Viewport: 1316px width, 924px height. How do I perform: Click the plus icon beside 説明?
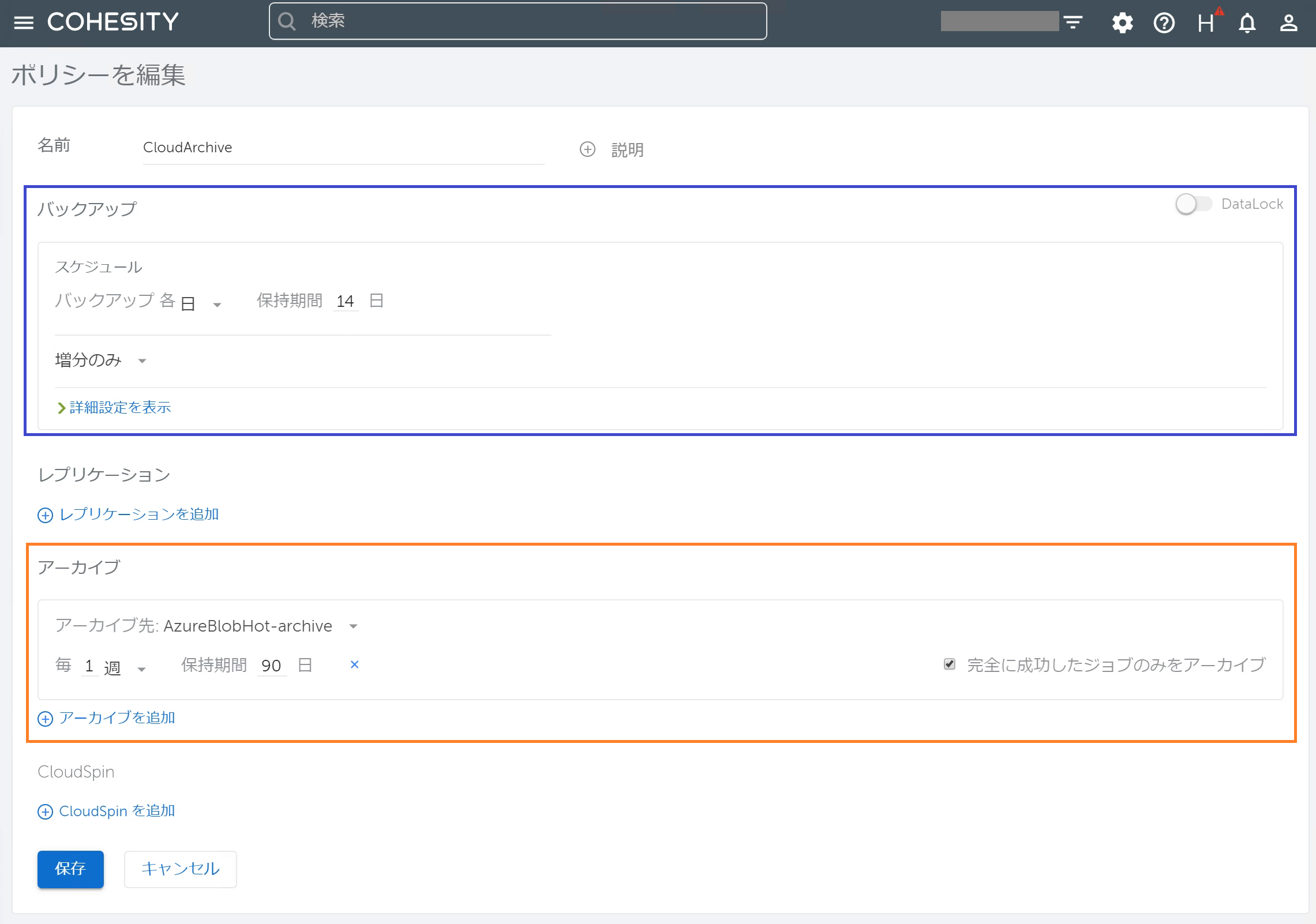(x=587, y=149)
